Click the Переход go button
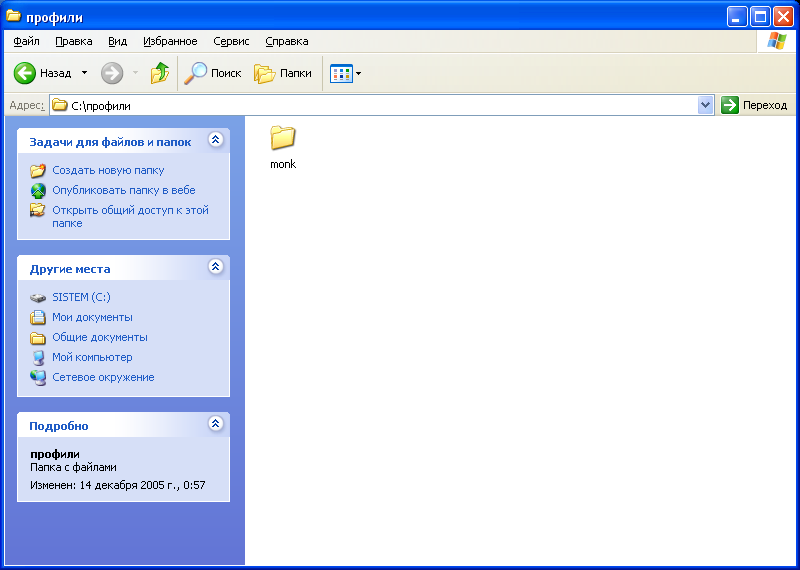 [x=754, y=106]
